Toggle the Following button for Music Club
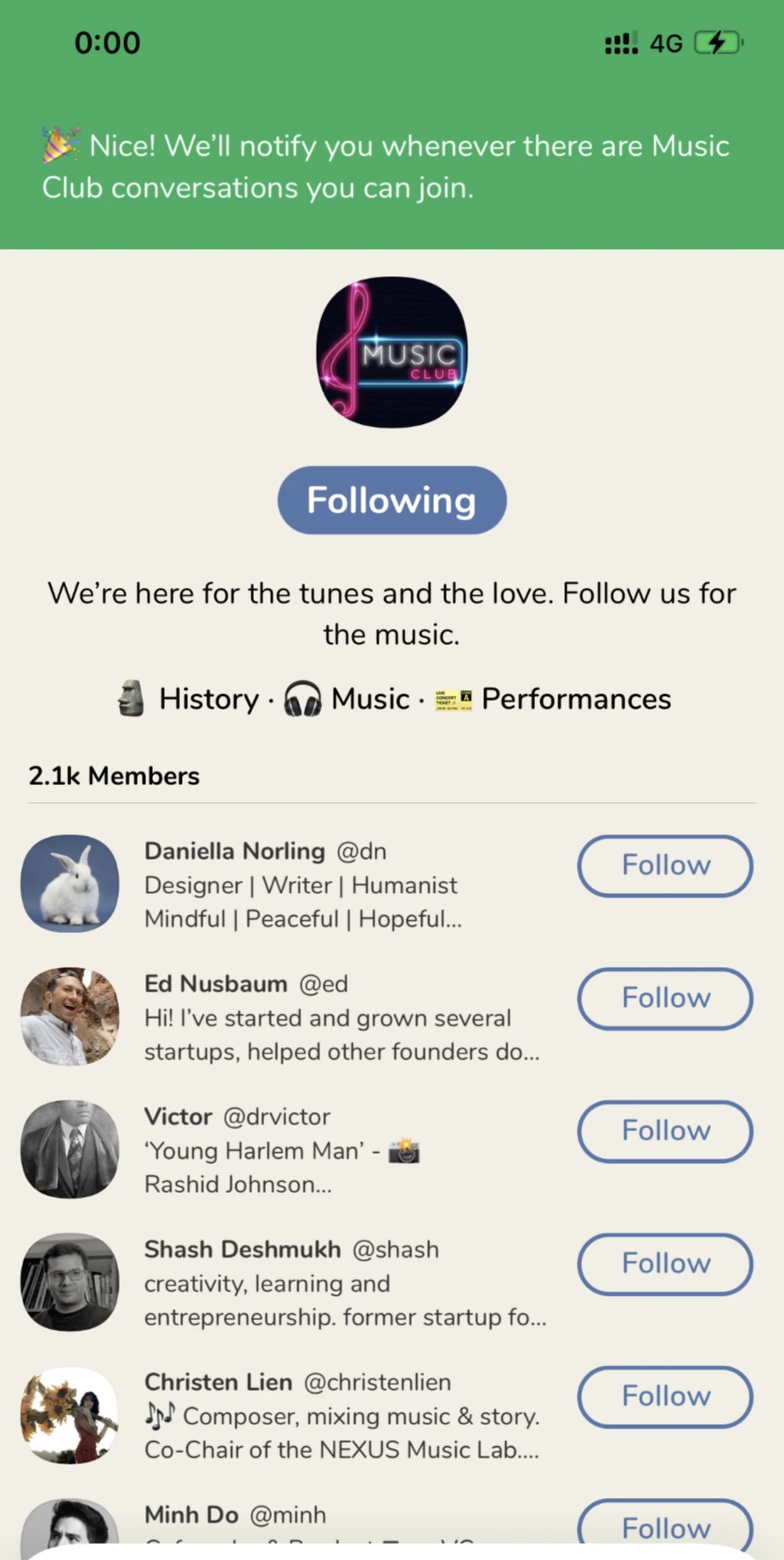Image resolution: width=784 pixels, height=1560 pixels. click(392, 500)
